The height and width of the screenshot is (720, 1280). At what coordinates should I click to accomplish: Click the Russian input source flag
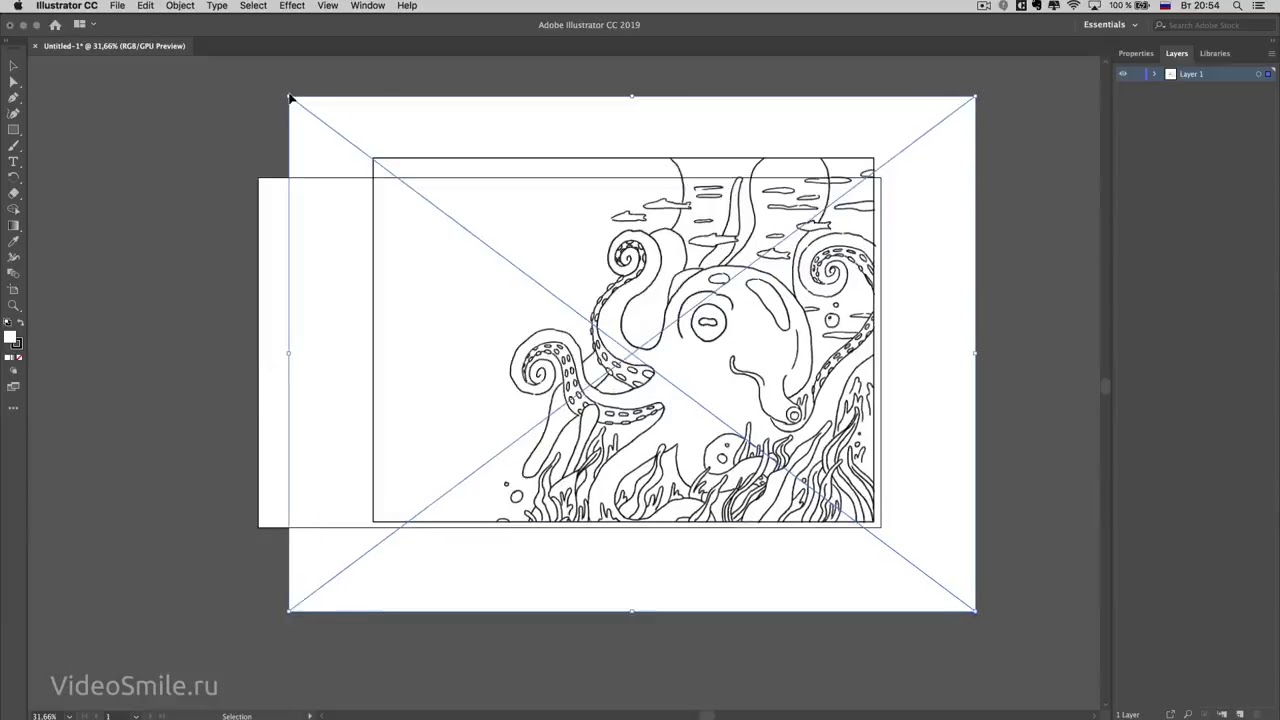1165,6
